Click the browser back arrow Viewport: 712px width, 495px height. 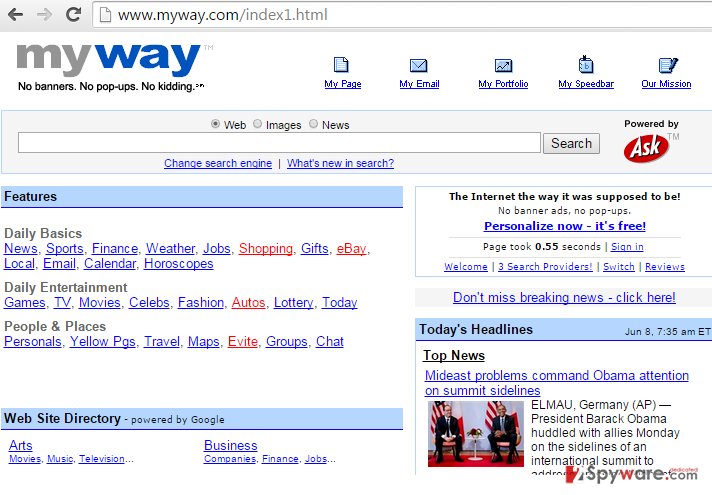(x=15, y=15)
